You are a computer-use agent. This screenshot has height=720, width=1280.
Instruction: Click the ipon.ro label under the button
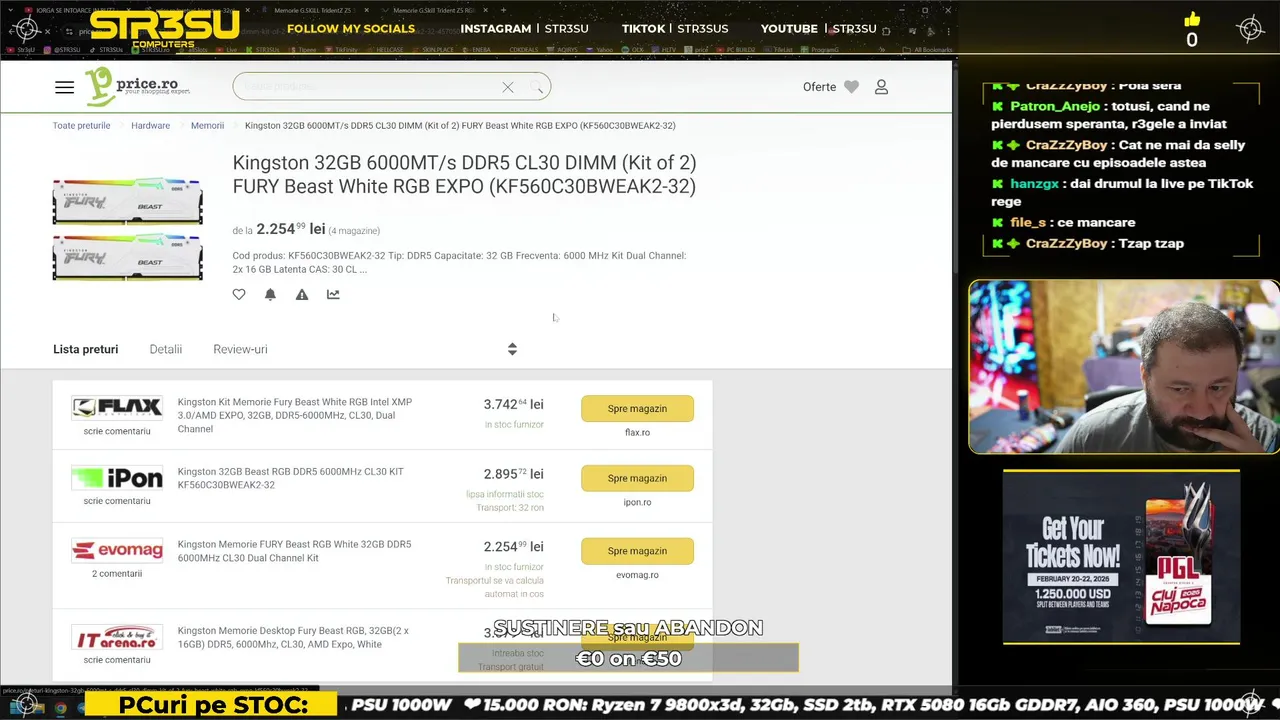(x=637, y=502)
